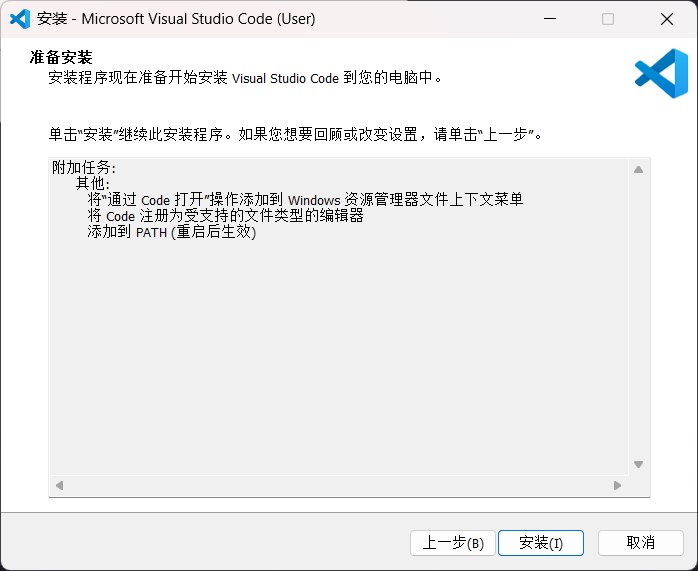
Task: Click the scroll up arrow in summary box
Action: click(638, 170)
